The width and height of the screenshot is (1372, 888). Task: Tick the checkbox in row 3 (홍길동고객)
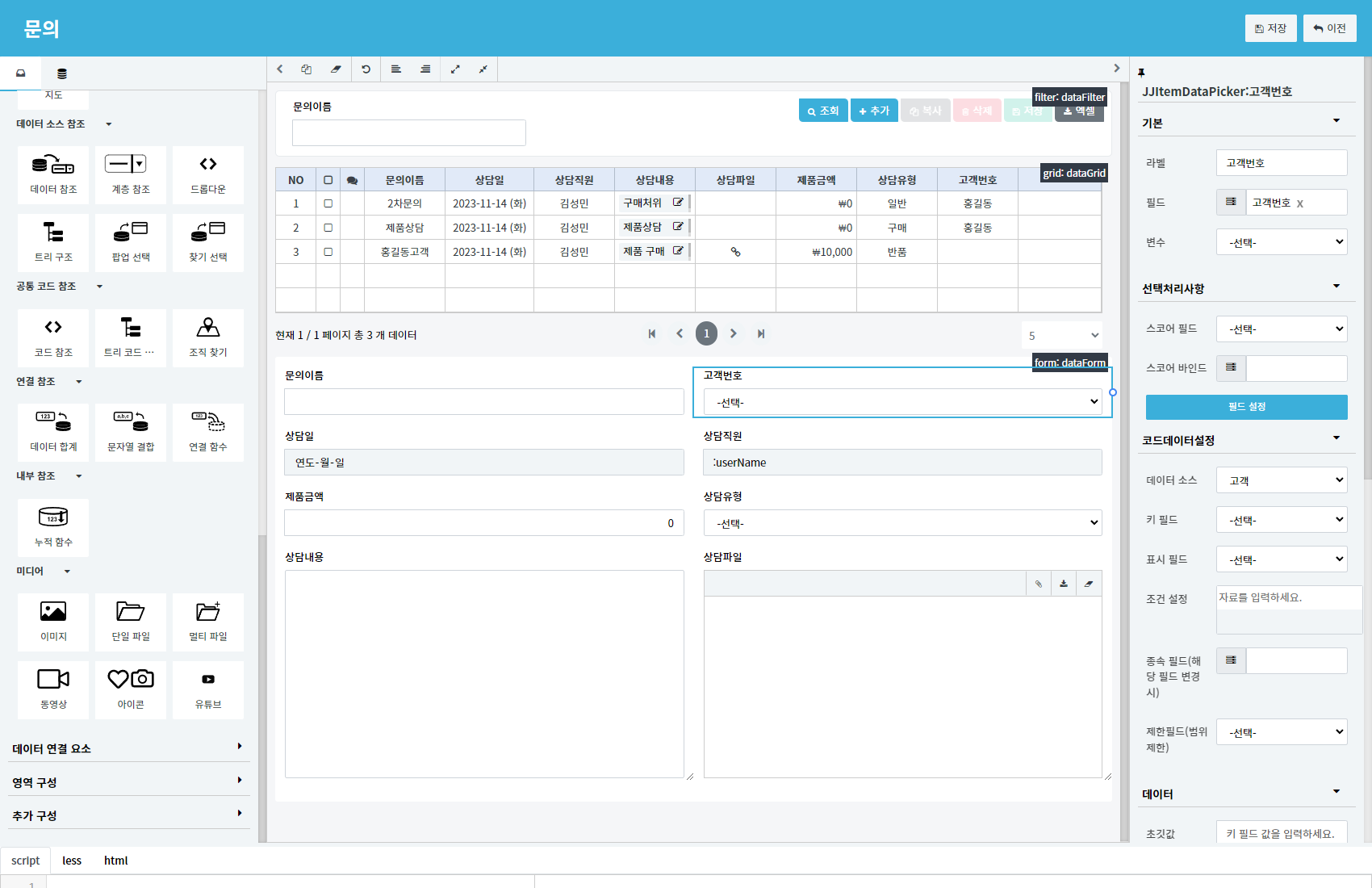point(328,252)
